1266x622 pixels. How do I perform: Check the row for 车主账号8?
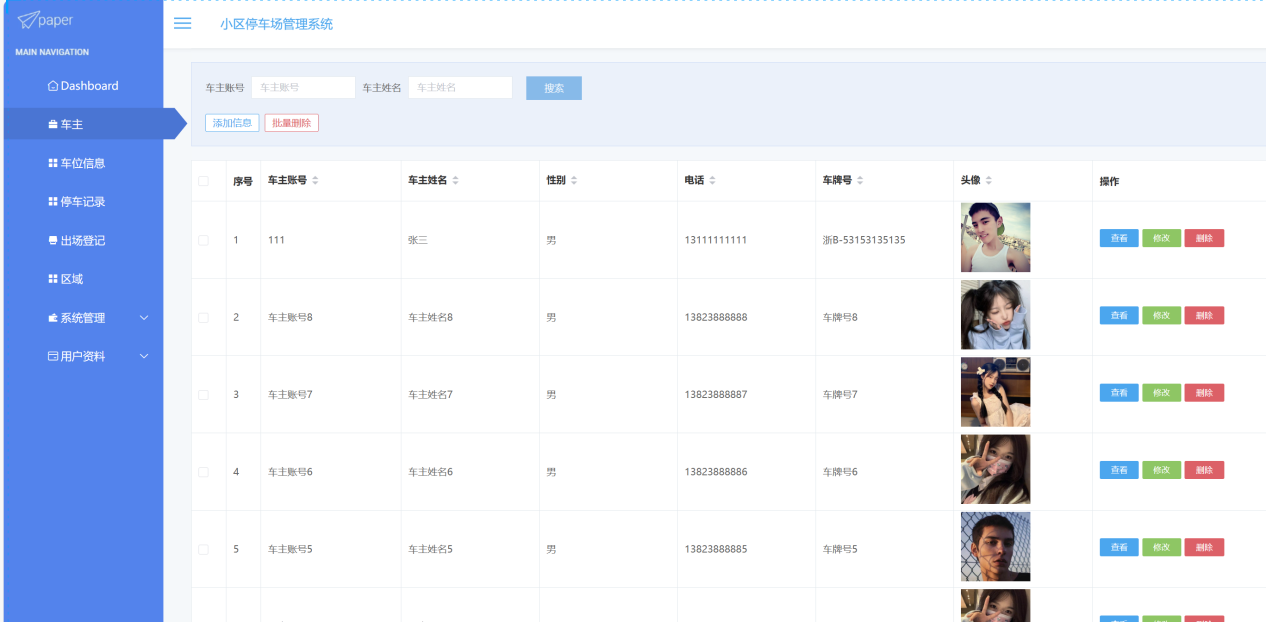coord(204,317)
